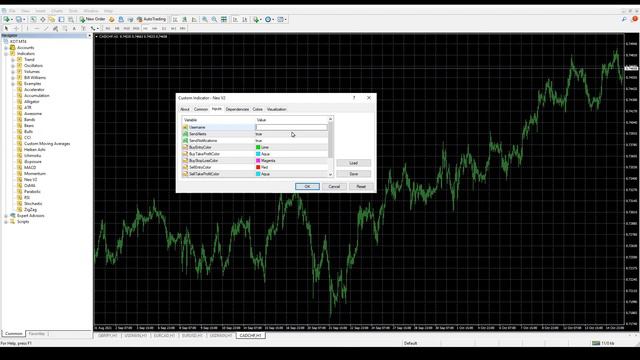640x360 pixels.
Task: Select the Text 'A' drawing tool
Action: tap(74, 29)
